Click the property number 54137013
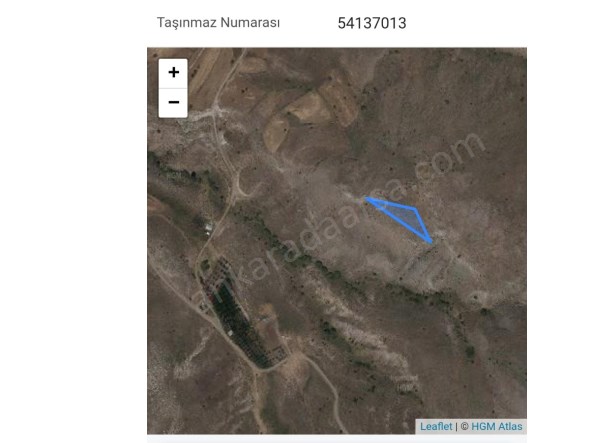The image size is (590, 443). (372, 23)
